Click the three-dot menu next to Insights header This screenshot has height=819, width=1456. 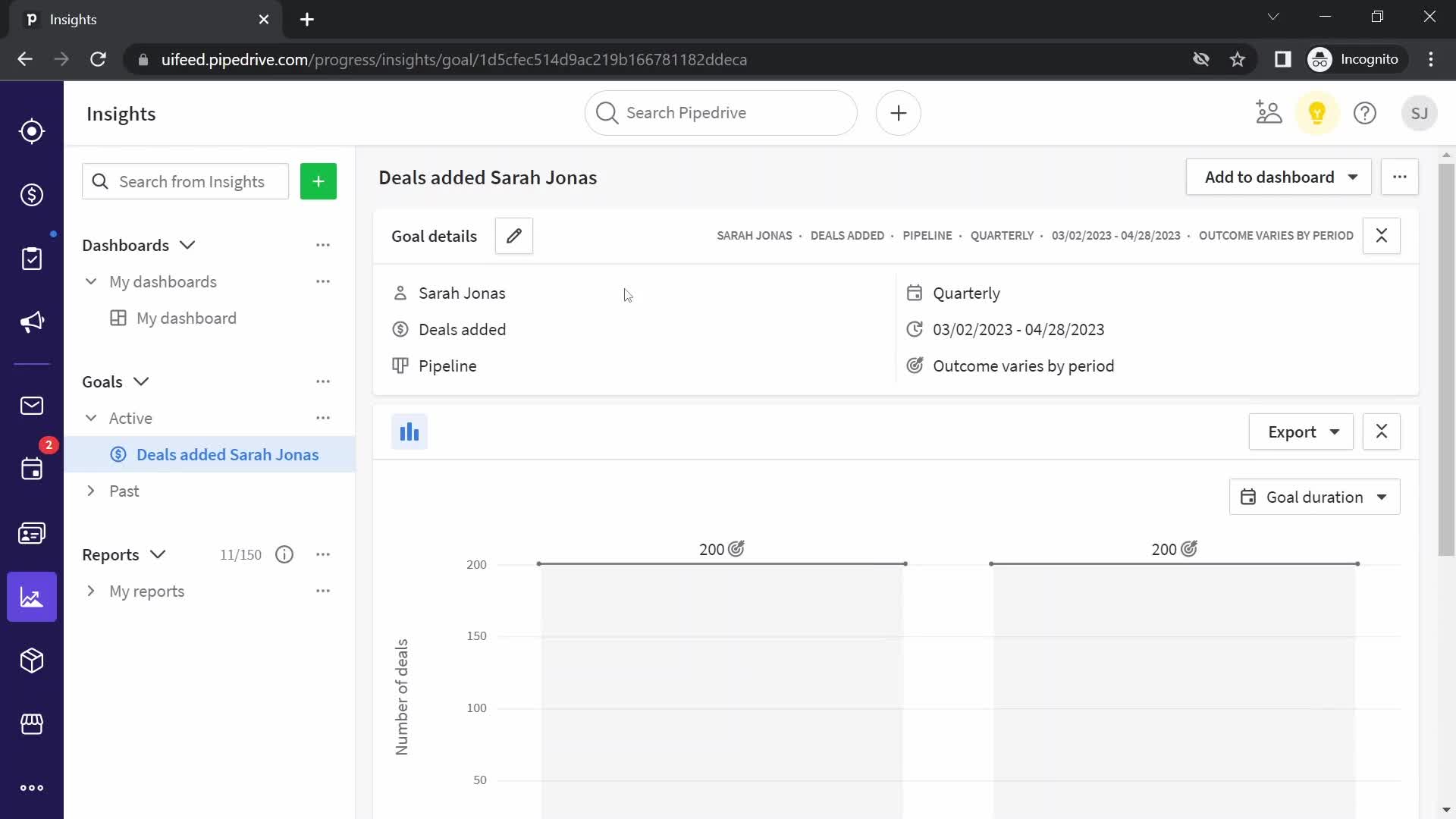pos(1400,177)
